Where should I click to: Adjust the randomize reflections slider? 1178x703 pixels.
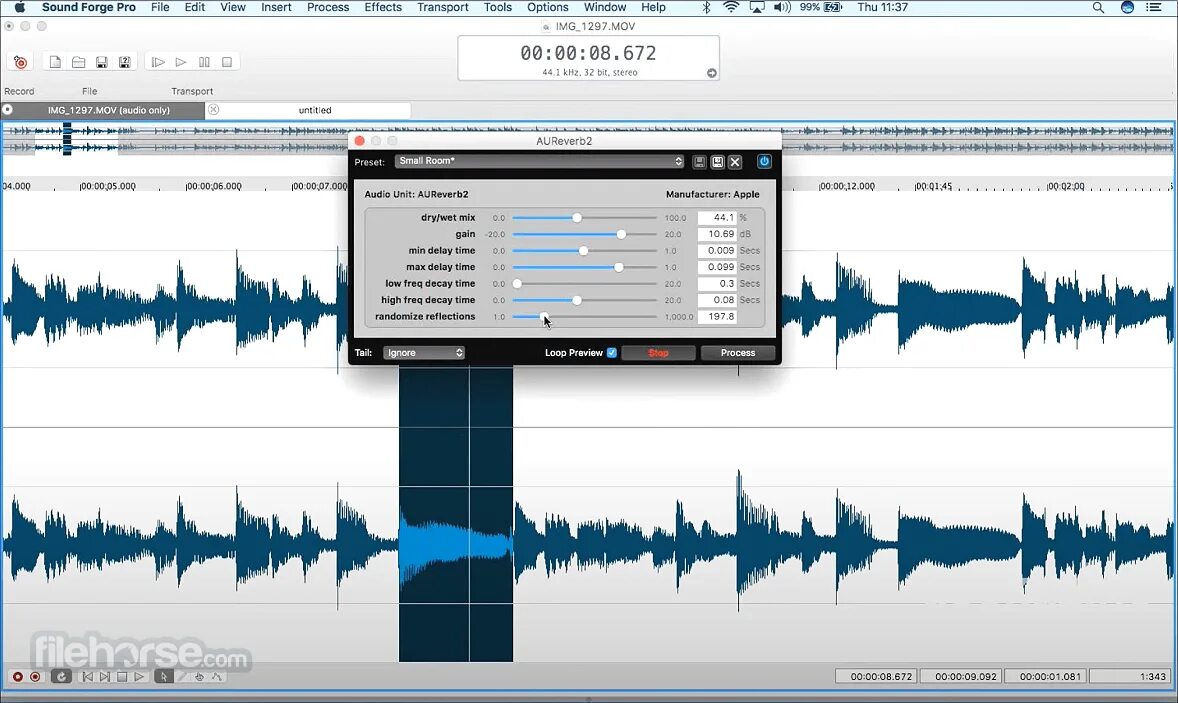pyautogui.click(x=544, y=317)
